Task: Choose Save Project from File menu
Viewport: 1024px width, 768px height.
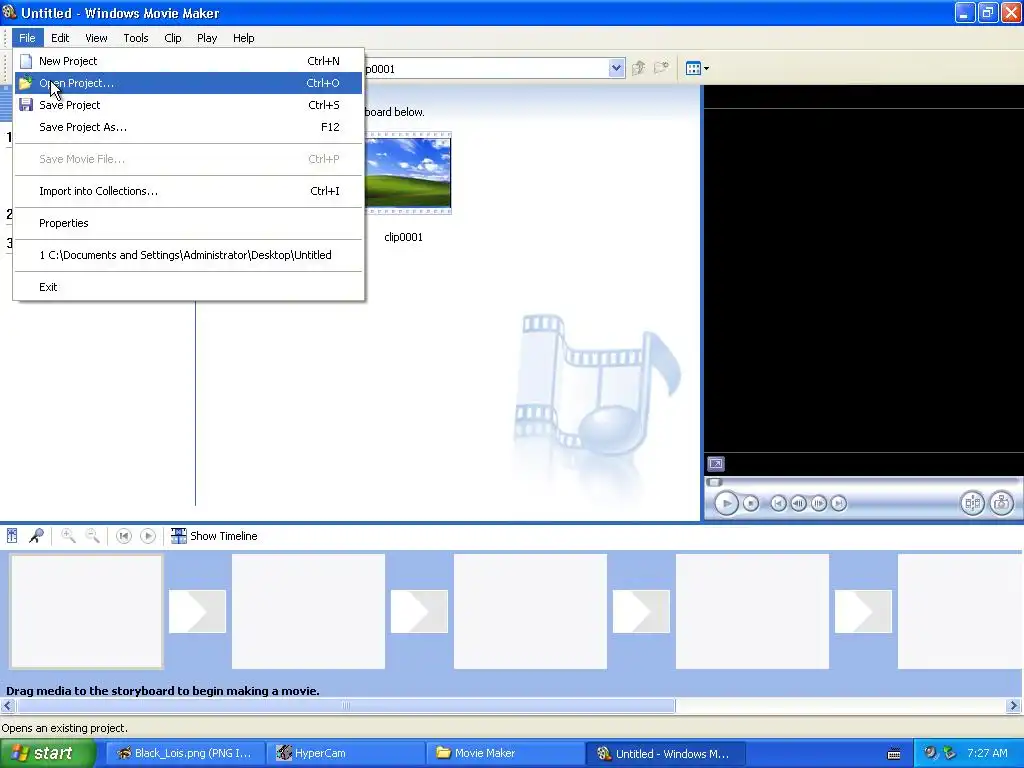Action: tap(188, 105)
